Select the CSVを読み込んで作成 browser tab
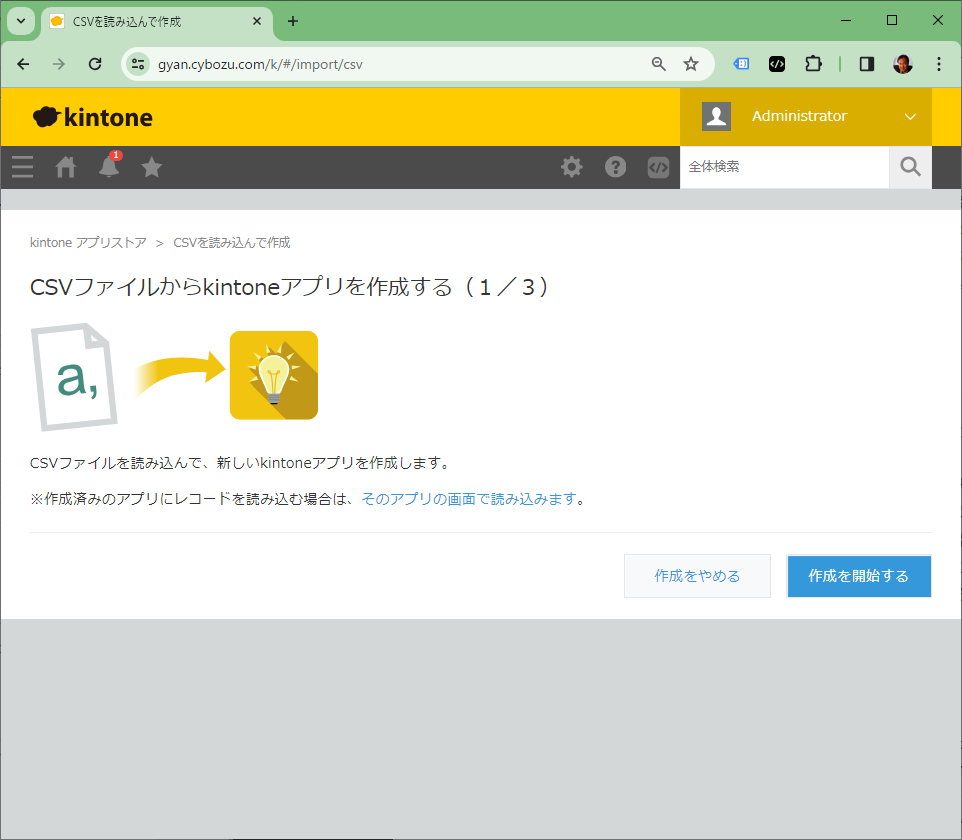The image size is (962, 840). [158, 21]
